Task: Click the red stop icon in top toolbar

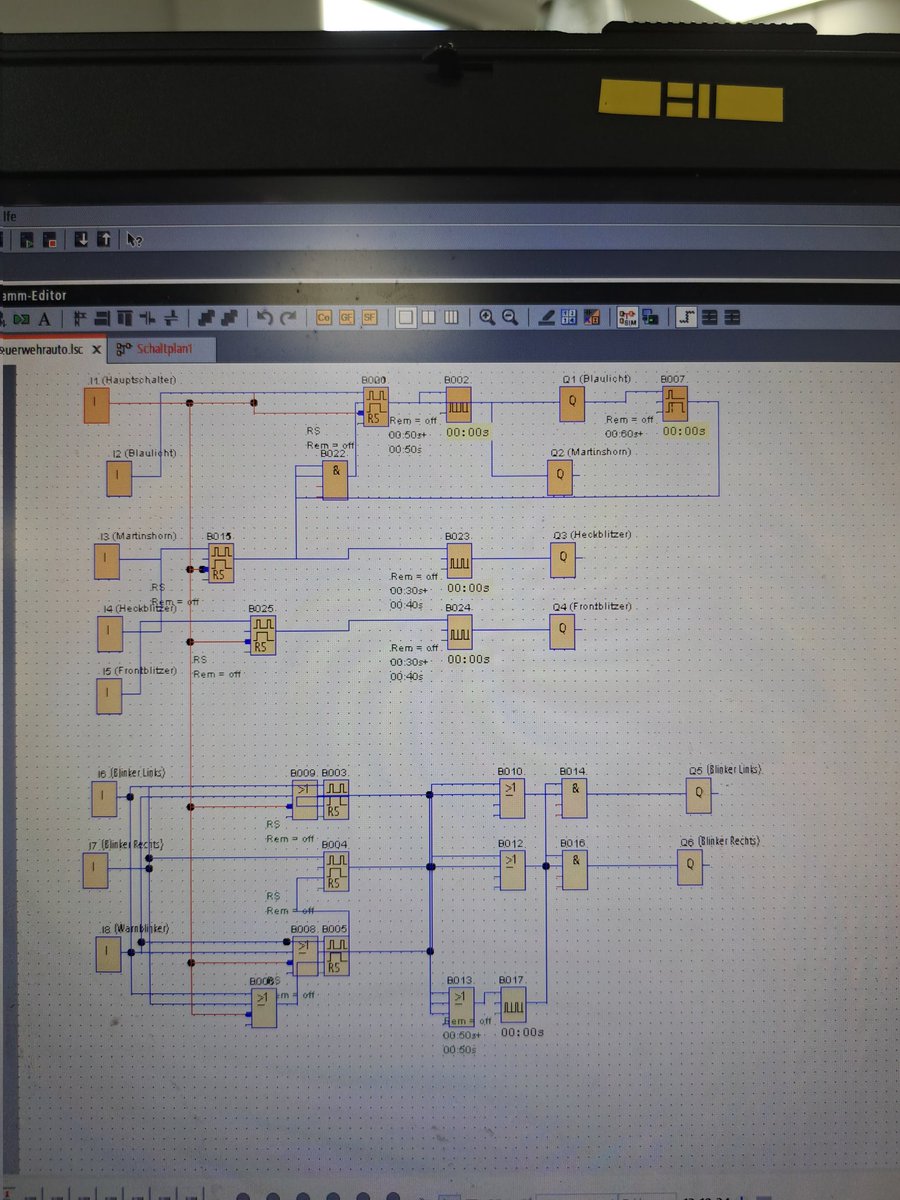Action: tap(50, 240)
